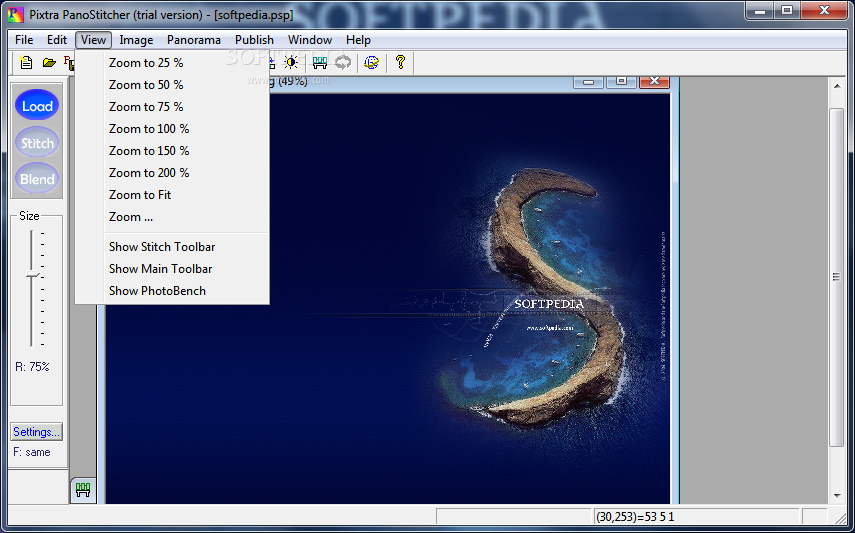Click the Size slider thumb
This screenshot has width=855, height=533.
(33, 274)
